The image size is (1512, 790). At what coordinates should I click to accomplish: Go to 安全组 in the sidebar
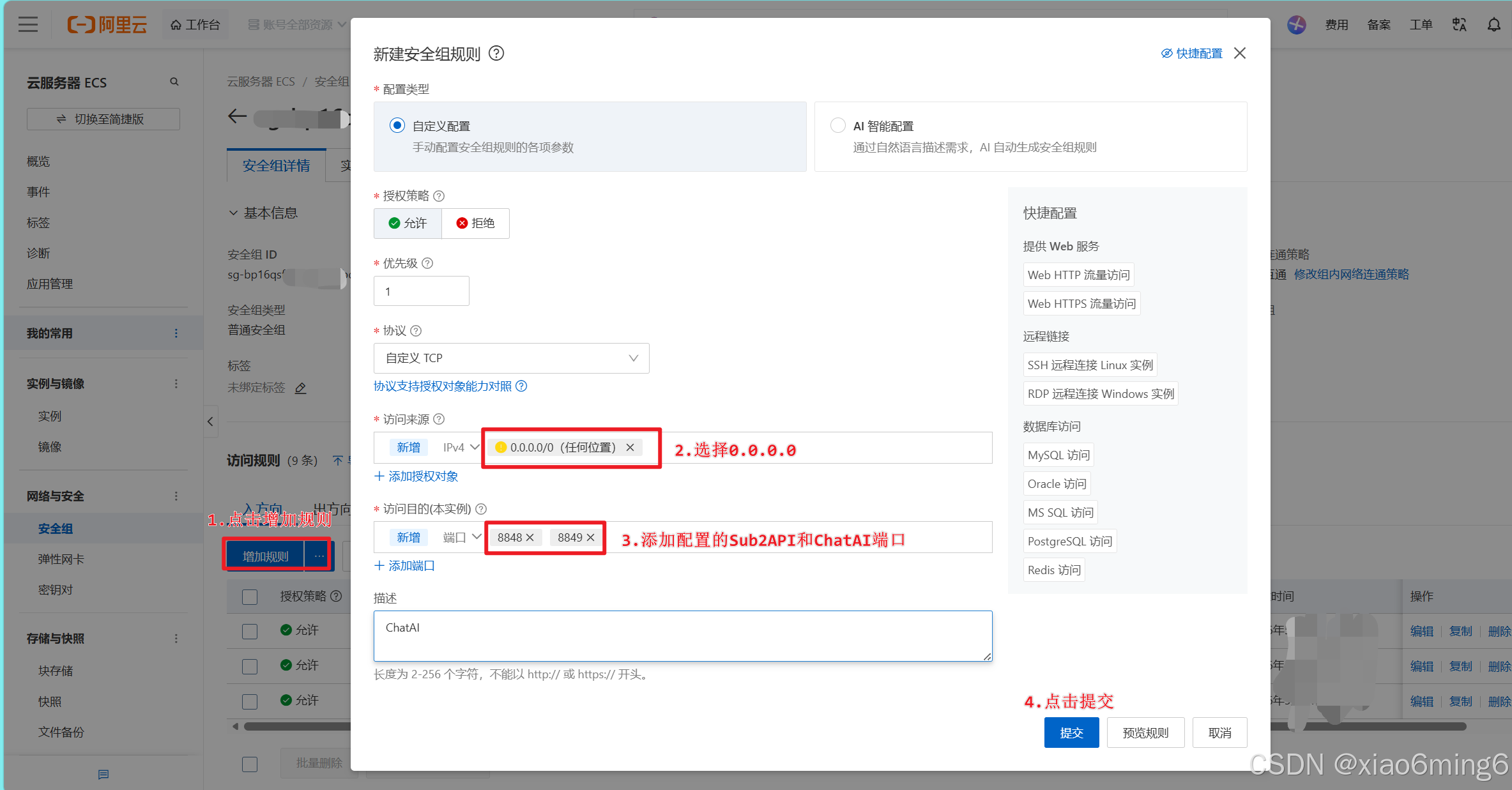(x=56, y=529)
